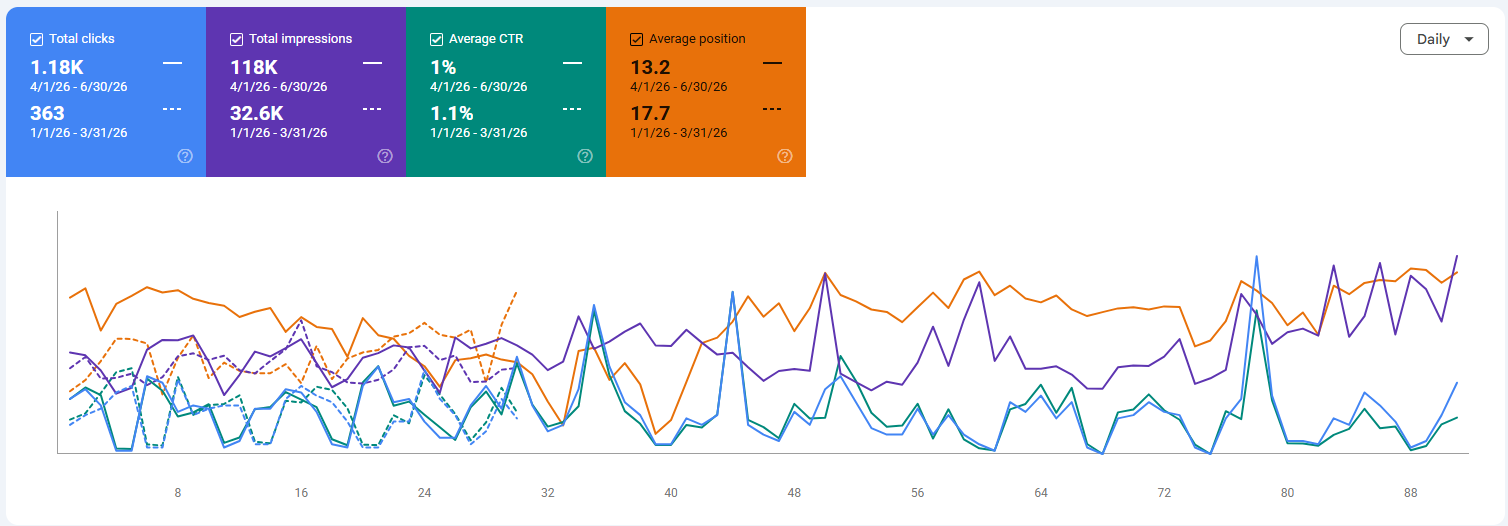Click x-axis label 40

point(671,493)
